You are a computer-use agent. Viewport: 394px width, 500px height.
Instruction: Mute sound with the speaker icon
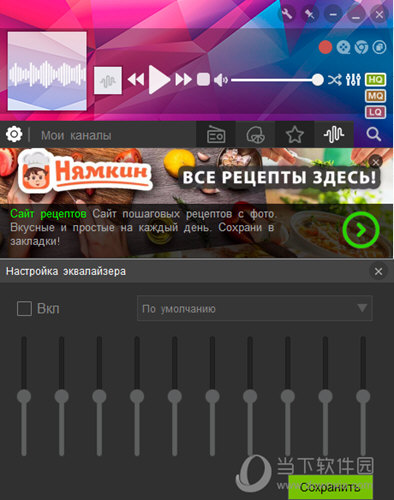coord(221,80)
